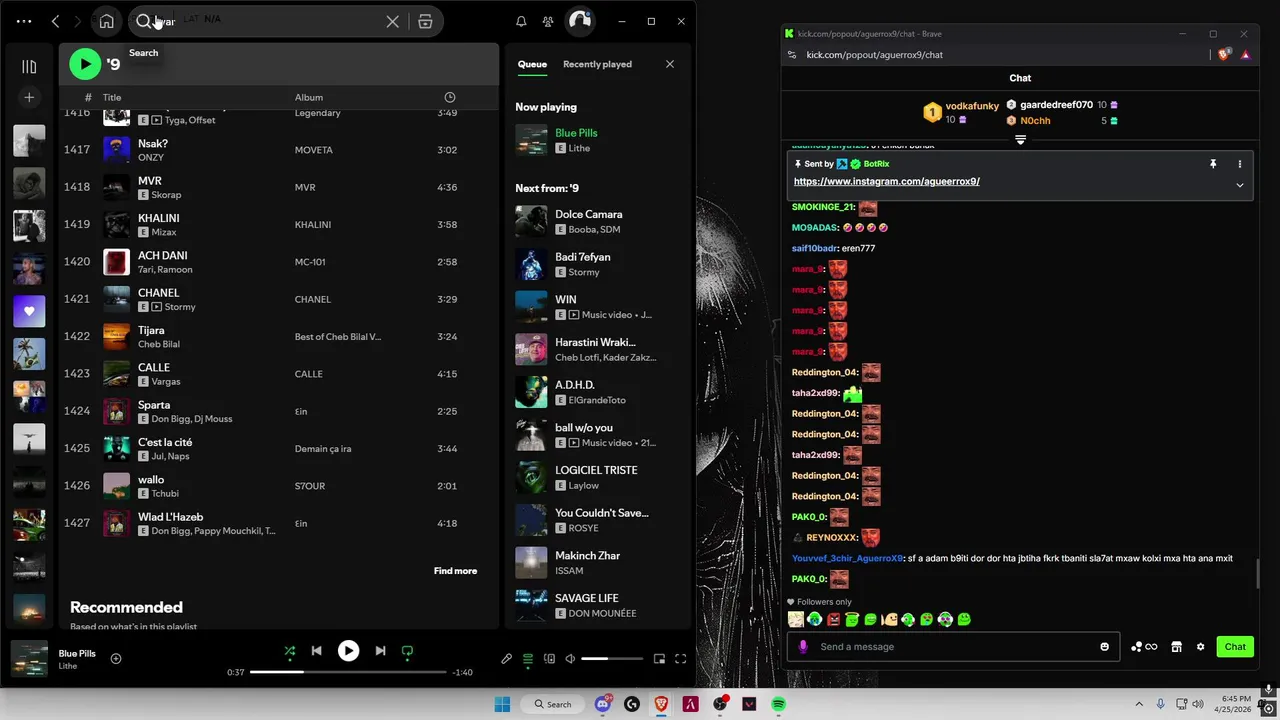Image resolution: width=1280 pixels, height=720 pixels.
Task: Open the three-dot Spotify app menu
Action: point(24,21)
